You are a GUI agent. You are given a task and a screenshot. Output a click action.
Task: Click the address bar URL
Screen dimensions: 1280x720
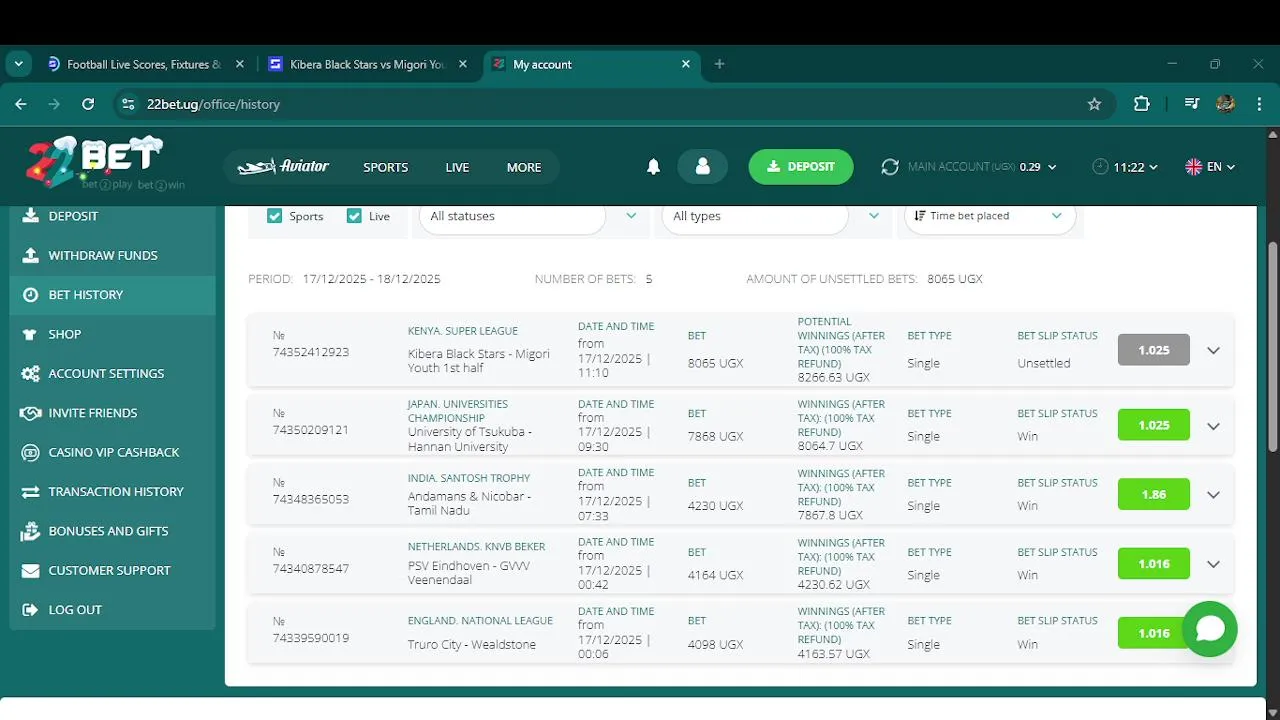point(213,104)
